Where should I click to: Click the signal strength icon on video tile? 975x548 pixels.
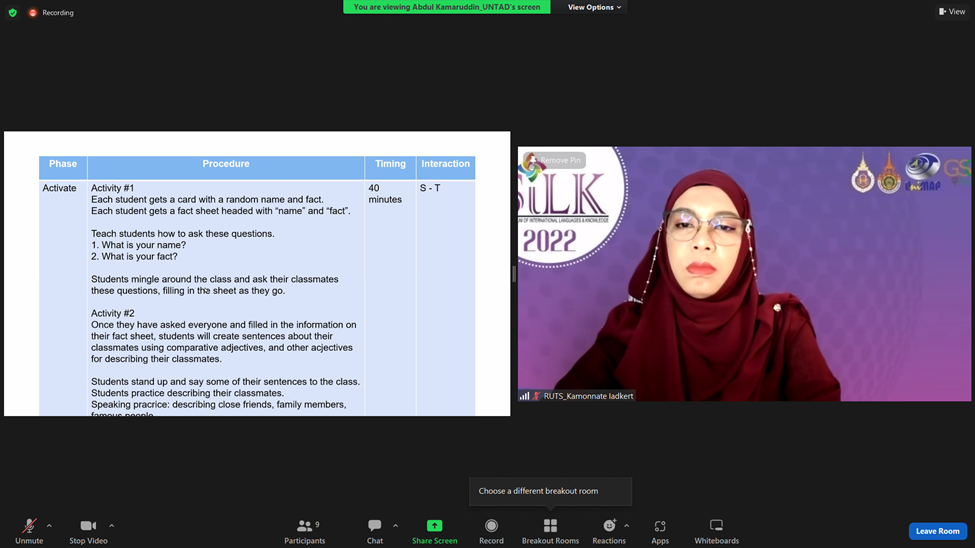524,396
